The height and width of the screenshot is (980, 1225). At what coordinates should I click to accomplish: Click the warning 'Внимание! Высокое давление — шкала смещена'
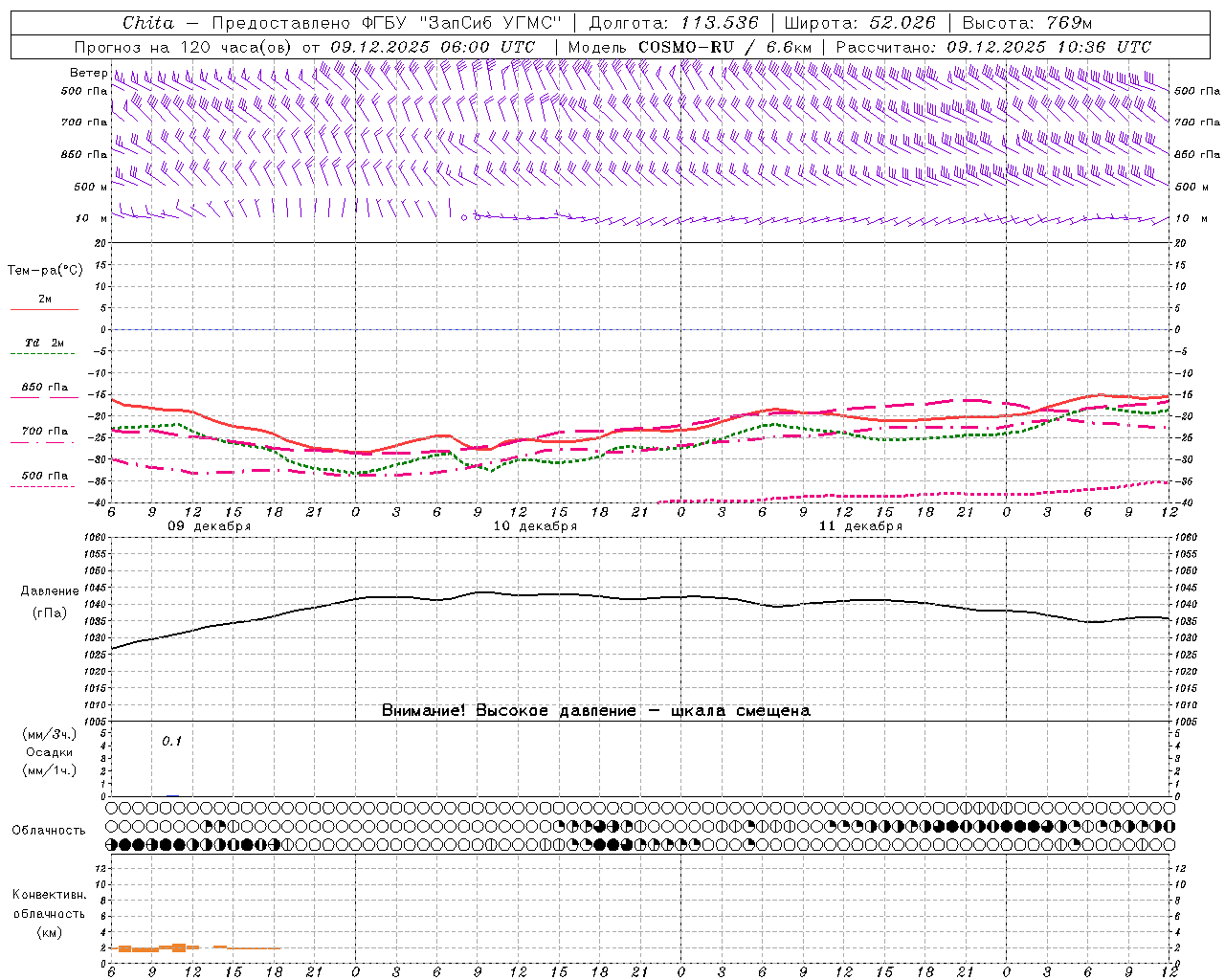595,711
